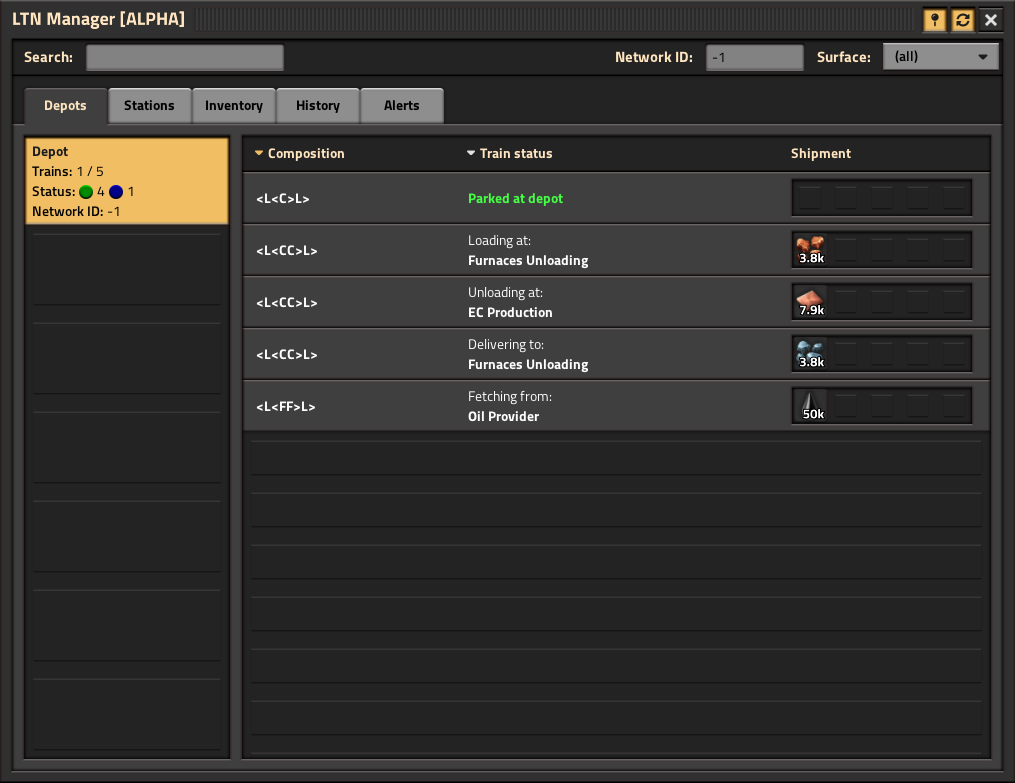Click the iron ore shipment icon showing 3.8k
This screenshot has height=783, width=1015.
coord(808,353)
